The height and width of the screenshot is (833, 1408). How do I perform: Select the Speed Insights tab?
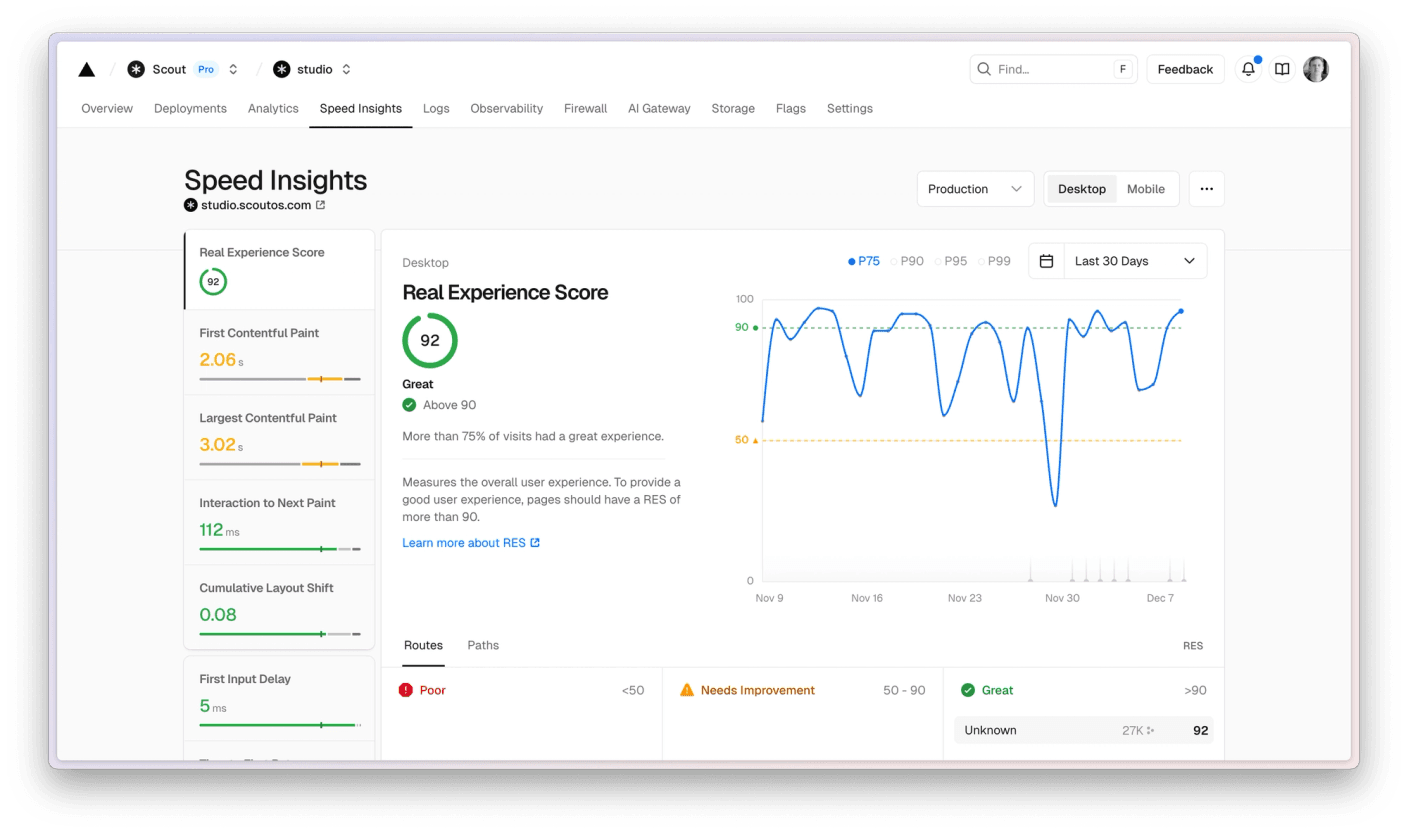coord(361,108)
